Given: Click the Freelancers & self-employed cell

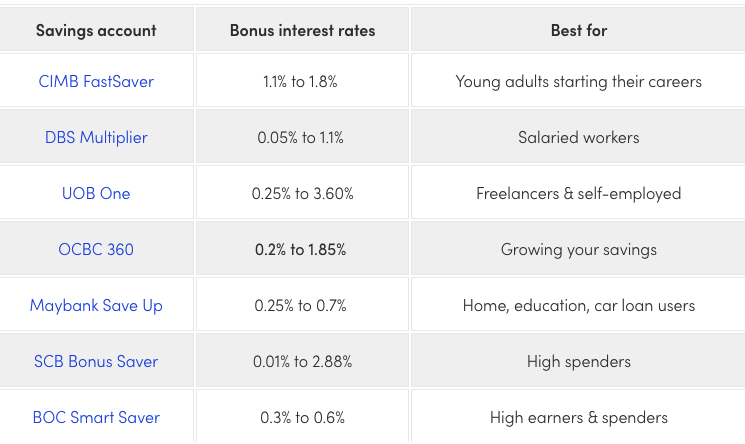Looking at the screenshot, I should tap(579, 193).
